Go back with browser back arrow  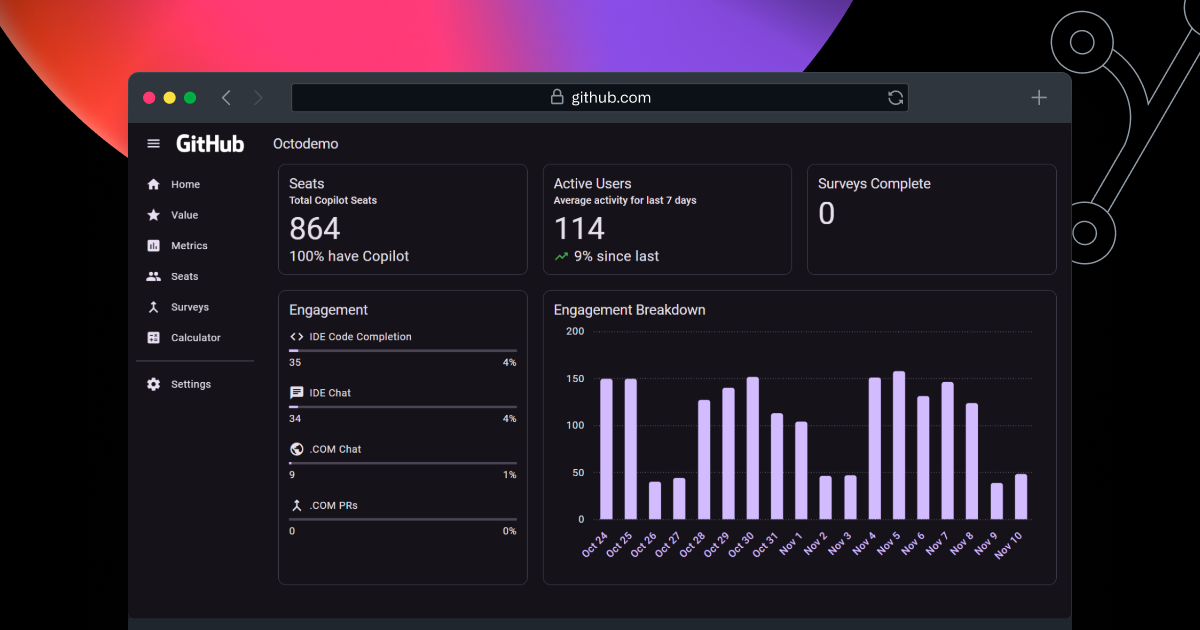(226, 97)
